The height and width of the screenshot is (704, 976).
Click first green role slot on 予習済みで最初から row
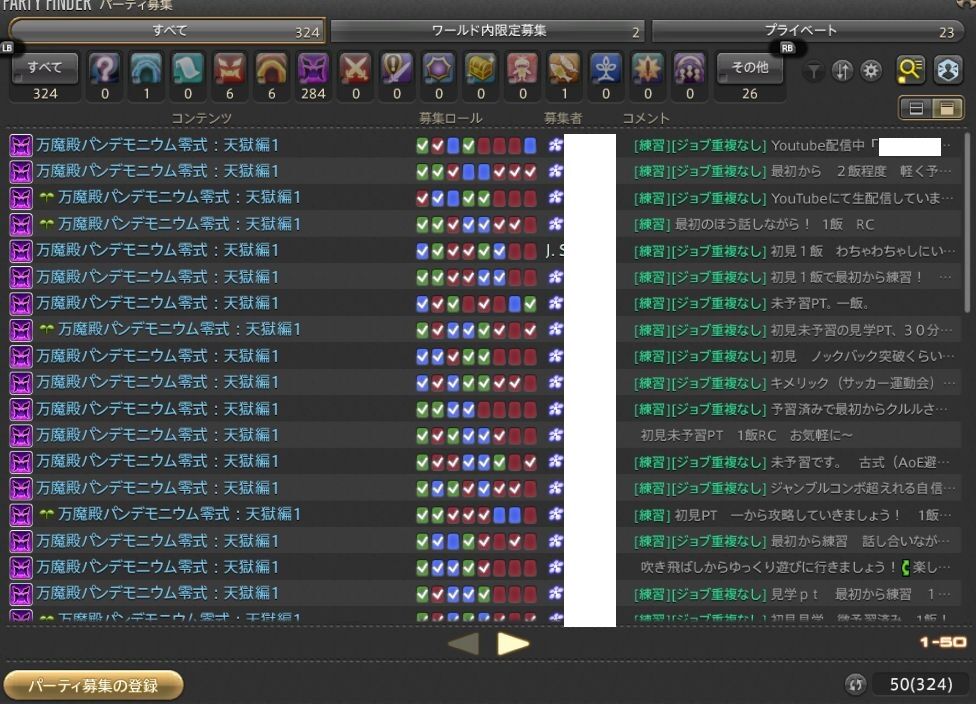point(422,409)
